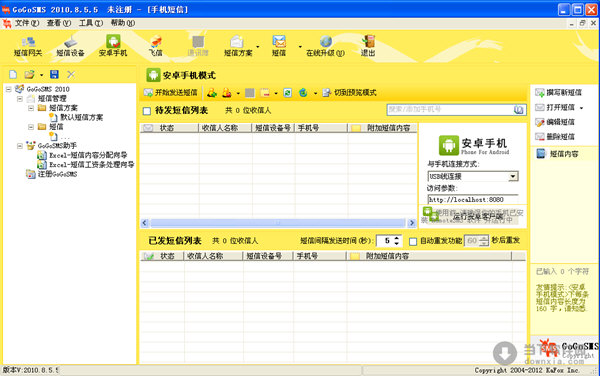The height and width of the screenshot is (376, 600).
Task: Collapse the 短信方案 folder node in the tree
Action: click(x=31, y=108)
